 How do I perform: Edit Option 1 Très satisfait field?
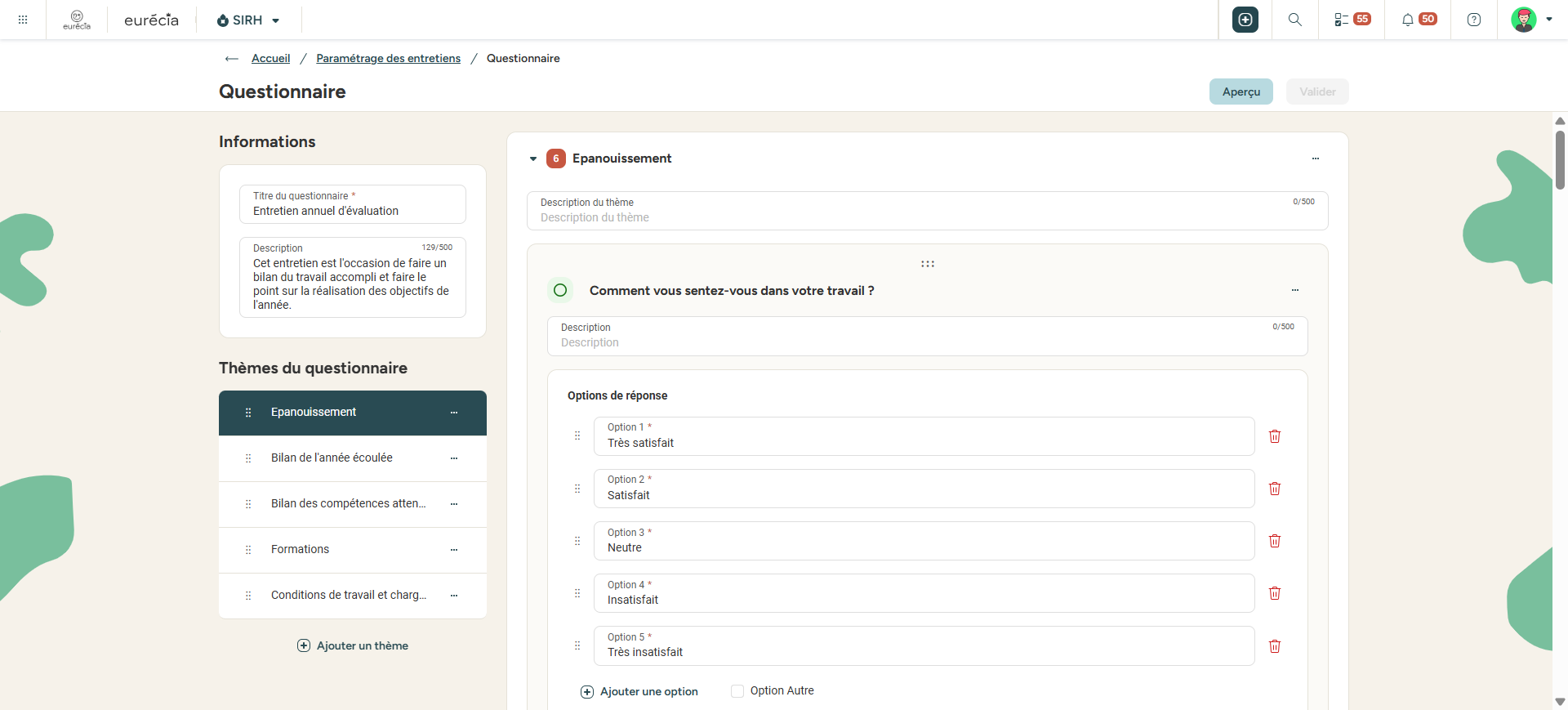pyautogui.click(x=924, y=436)
